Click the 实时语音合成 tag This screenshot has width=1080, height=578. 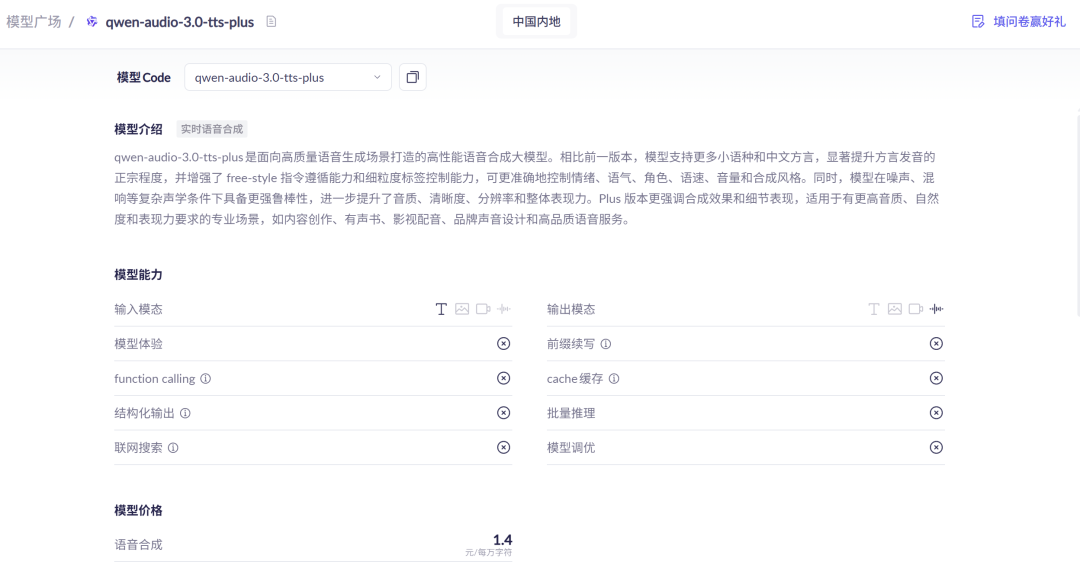(x=211, y=129)
